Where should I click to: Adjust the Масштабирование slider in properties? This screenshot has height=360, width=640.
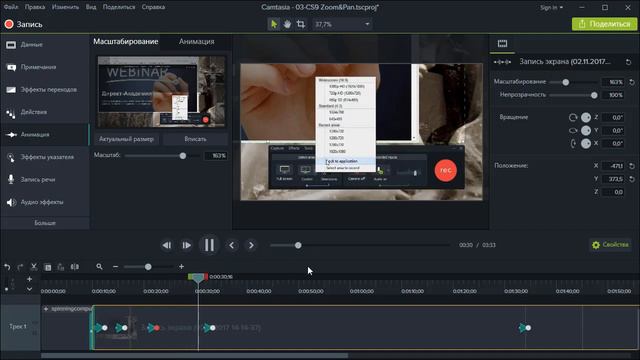(565, 82)
